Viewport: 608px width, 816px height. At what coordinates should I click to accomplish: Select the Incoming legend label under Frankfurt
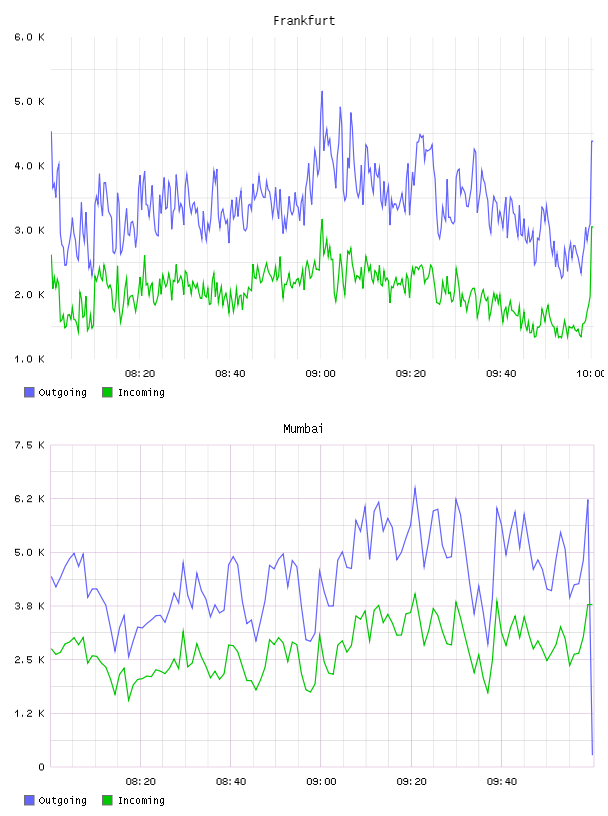coord(141,393)
